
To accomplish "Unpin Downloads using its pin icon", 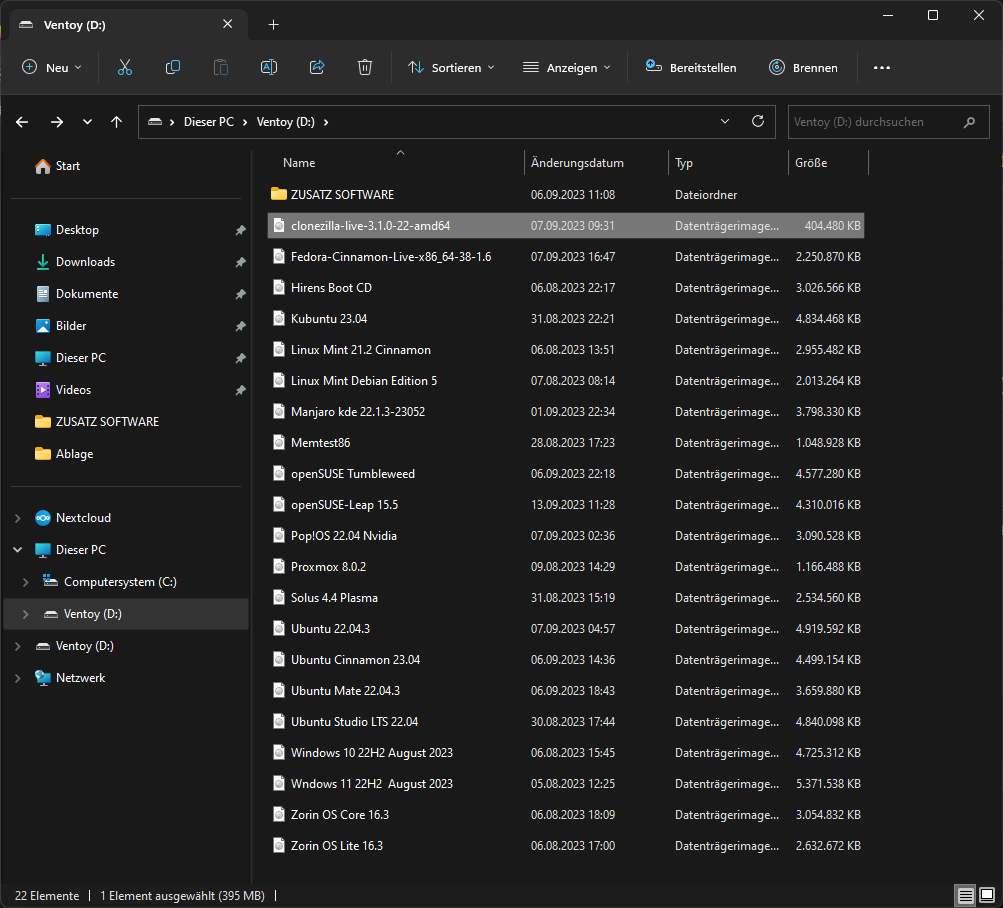I will pos(241,262).
